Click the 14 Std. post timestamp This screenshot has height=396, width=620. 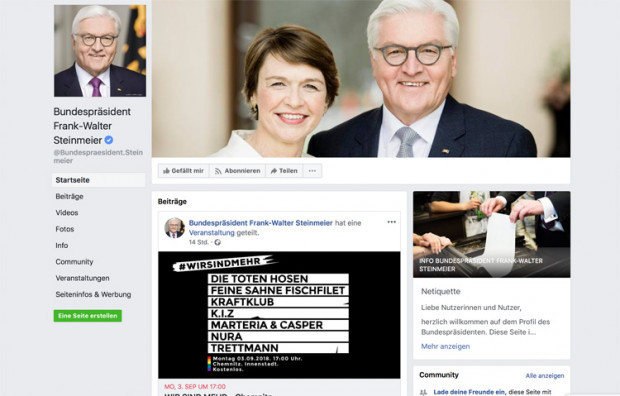tap(198, 242)
